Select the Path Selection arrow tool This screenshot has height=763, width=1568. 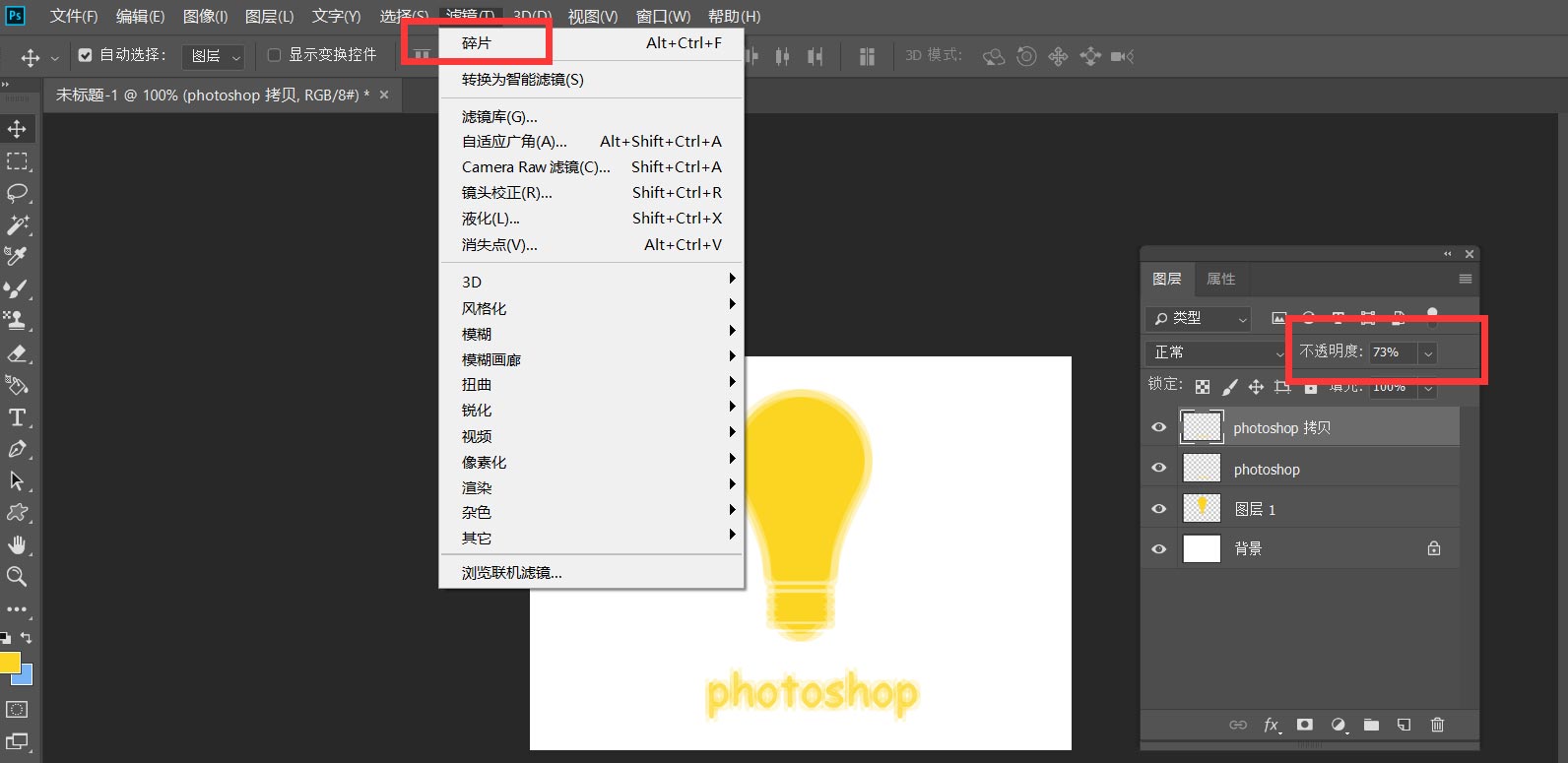pyautogui.click(x=17, y=480)
